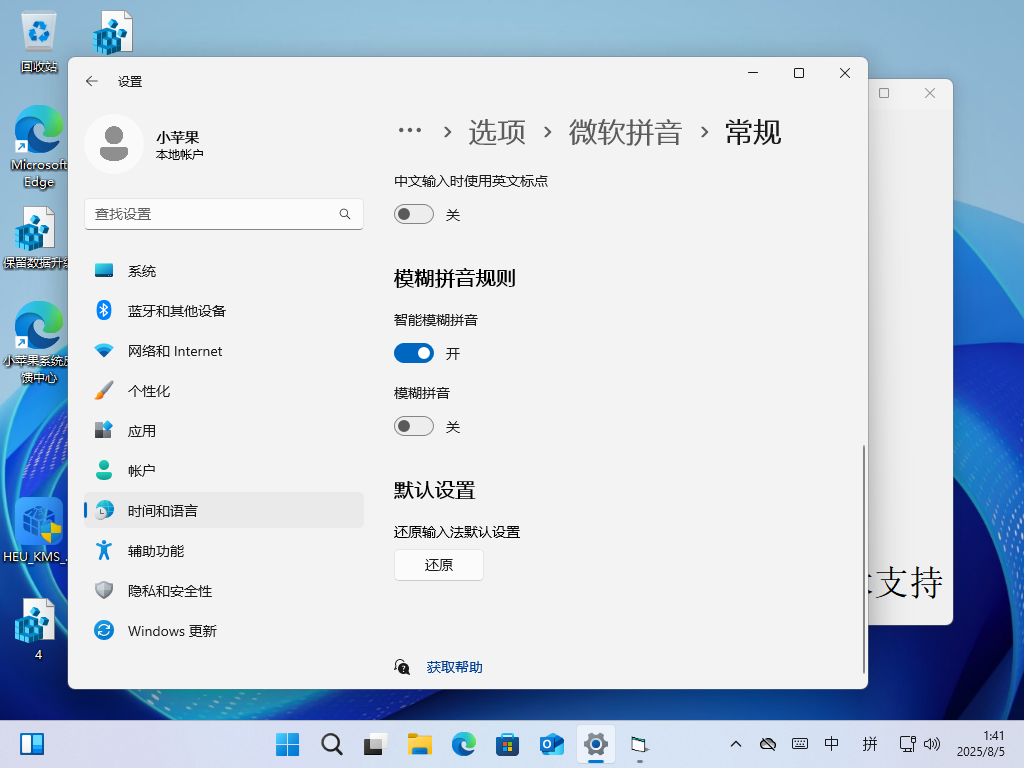Open 隐私和安全性 settings
Screen dimensions: 1024x768
[x=172, y=590]
